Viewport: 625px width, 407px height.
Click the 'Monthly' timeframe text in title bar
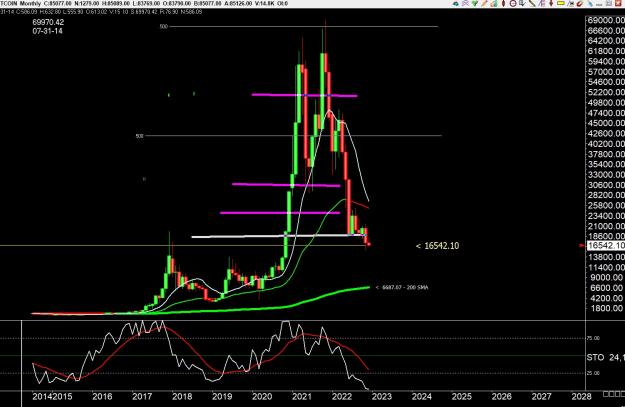pos(30,4)
